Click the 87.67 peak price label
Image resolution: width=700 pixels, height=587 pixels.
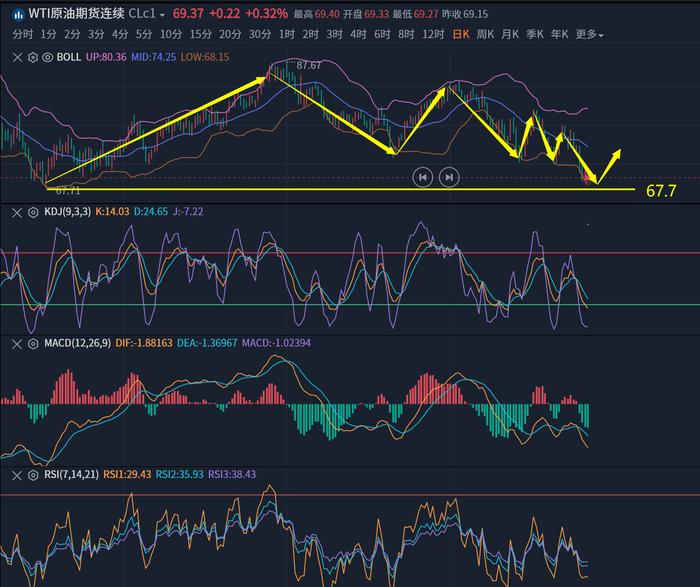pyautogui.click(x=308, y=66)
